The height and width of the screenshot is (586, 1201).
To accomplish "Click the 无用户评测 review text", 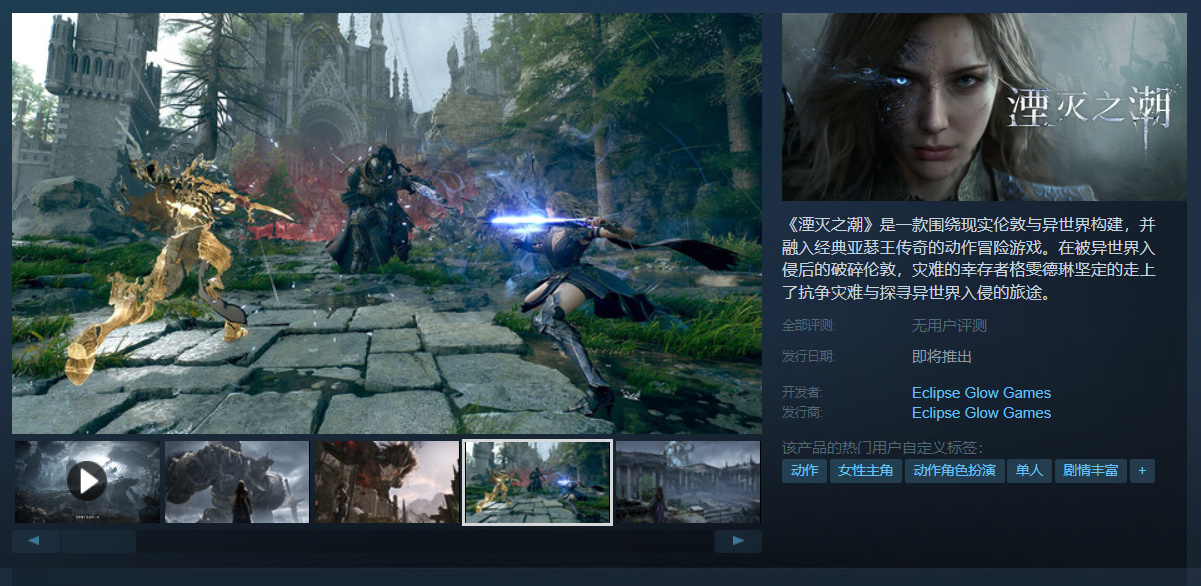I will tap(949, 326).
